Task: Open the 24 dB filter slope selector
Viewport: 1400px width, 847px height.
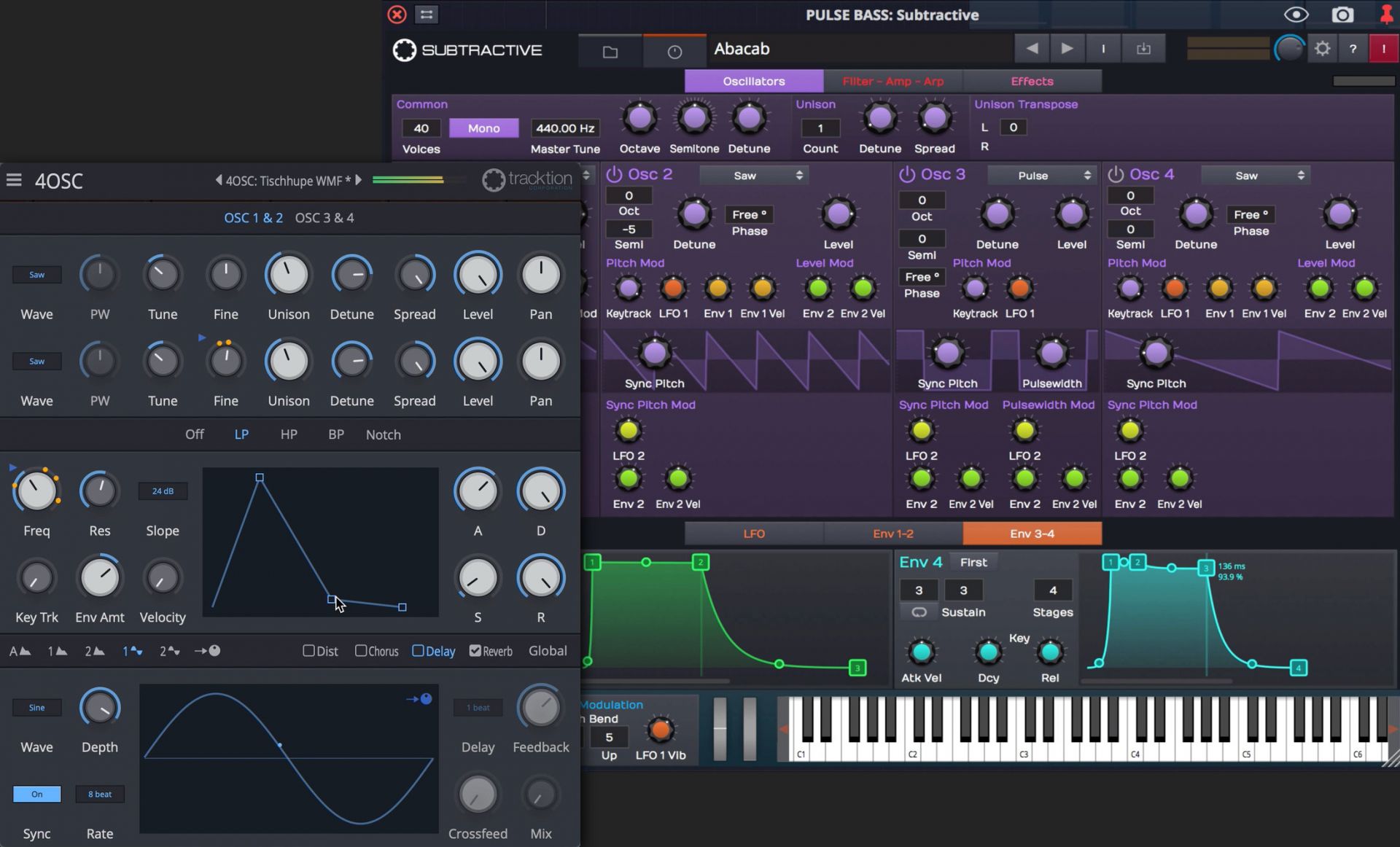Action: pyautogui.click(x=163, y=491)
